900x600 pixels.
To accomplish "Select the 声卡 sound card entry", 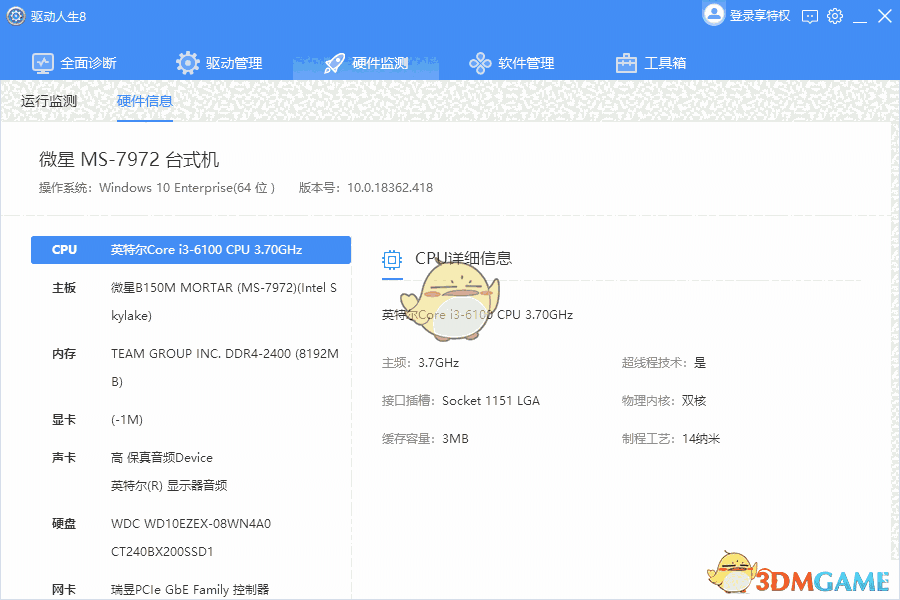I will tap(64, 457).
